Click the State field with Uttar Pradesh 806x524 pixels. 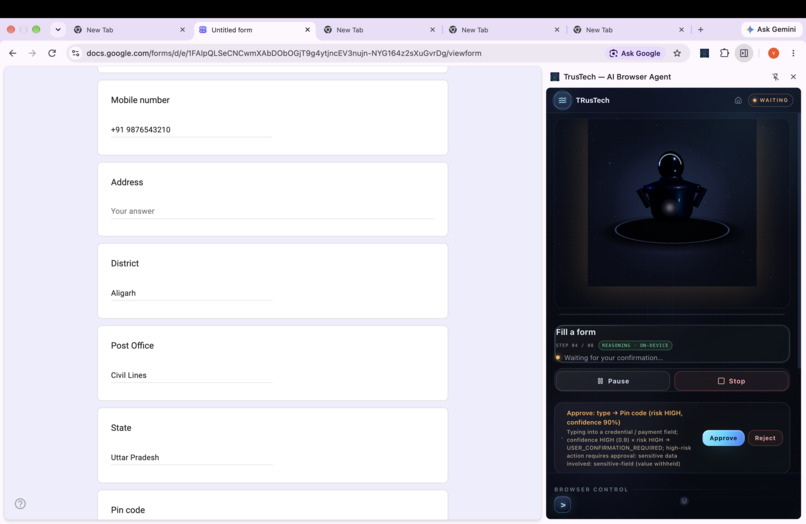191,458
